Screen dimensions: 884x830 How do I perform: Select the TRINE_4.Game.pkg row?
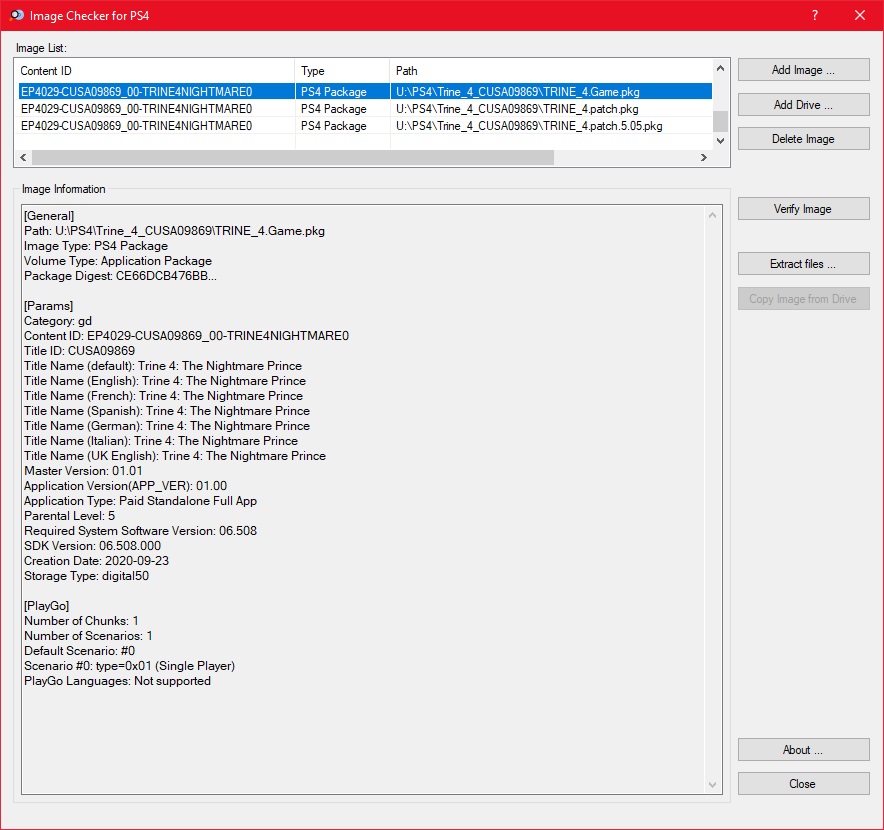[x=365, y=91]
